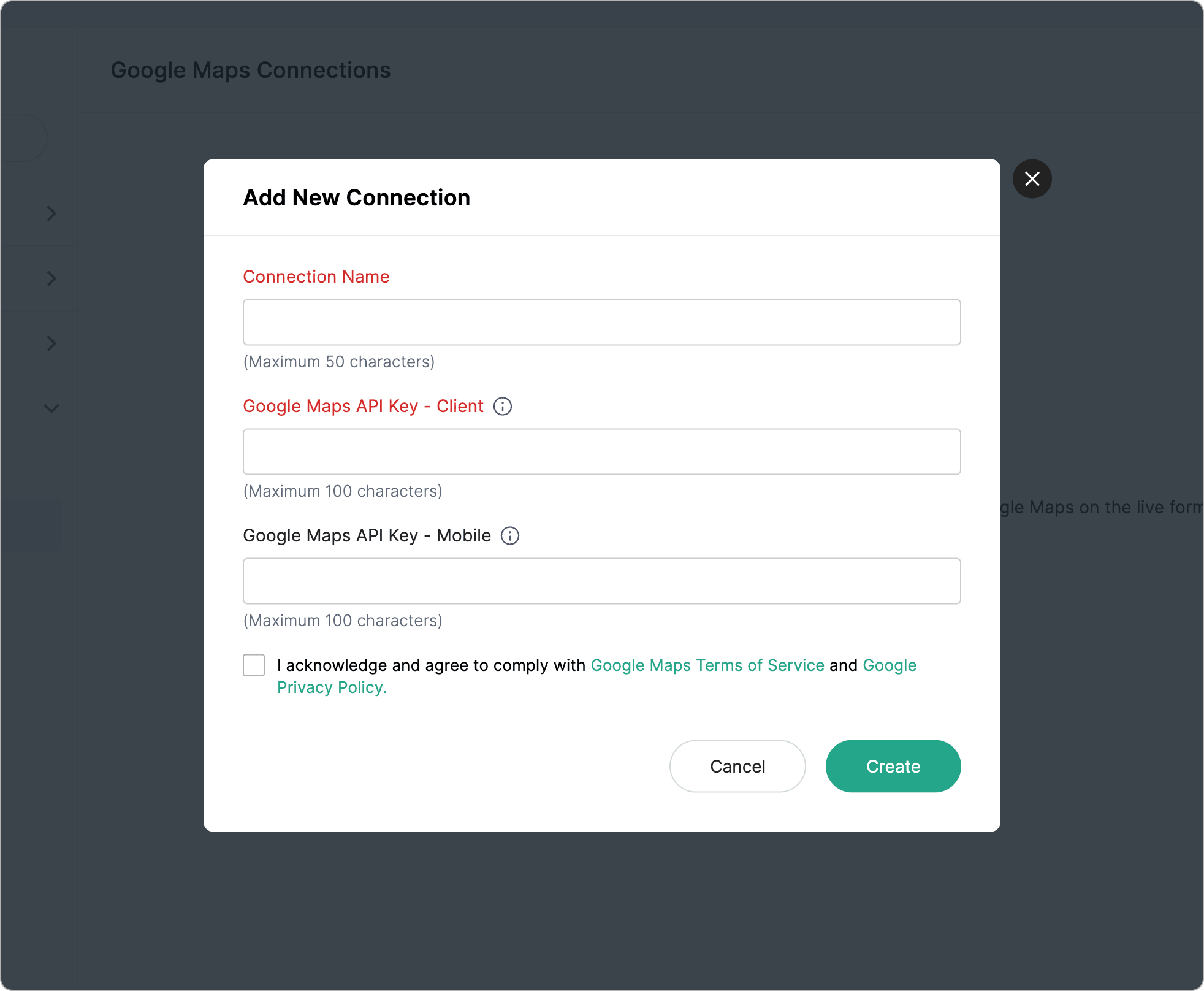1204x991 pixels.
Task: Open Google Maps Terms of Service link
Action: coord(707,665)
